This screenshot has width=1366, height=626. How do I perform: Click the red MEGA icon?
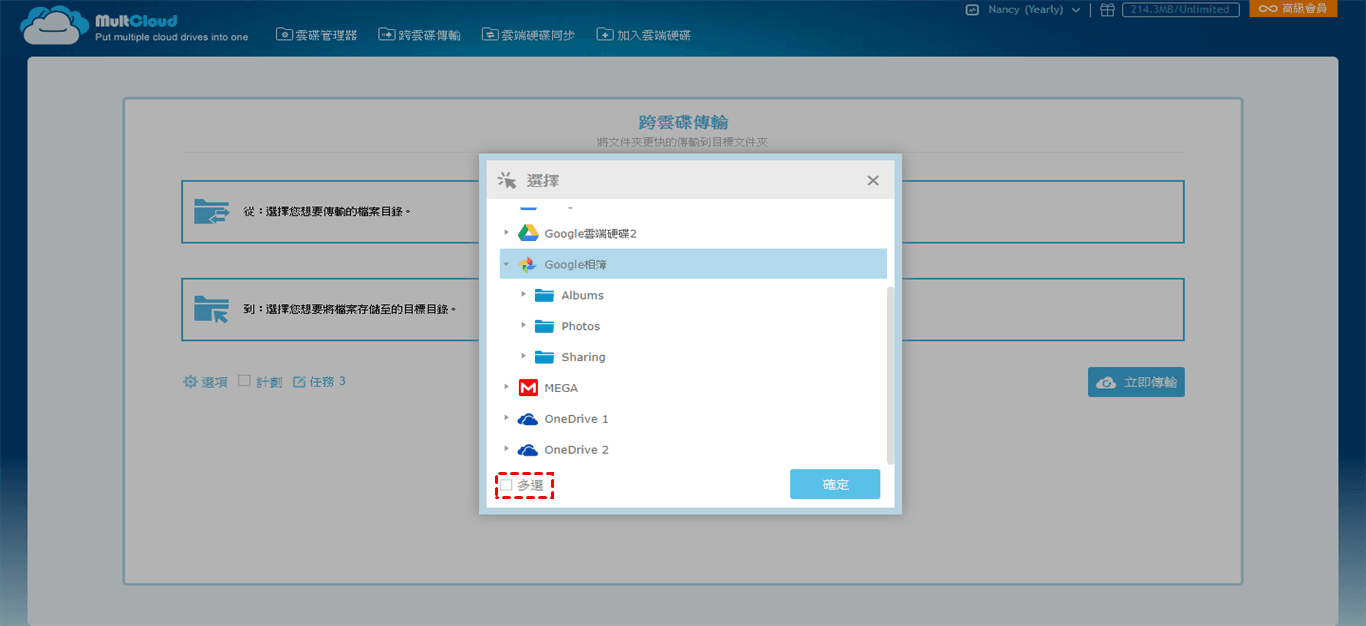[x=528, y=388]
